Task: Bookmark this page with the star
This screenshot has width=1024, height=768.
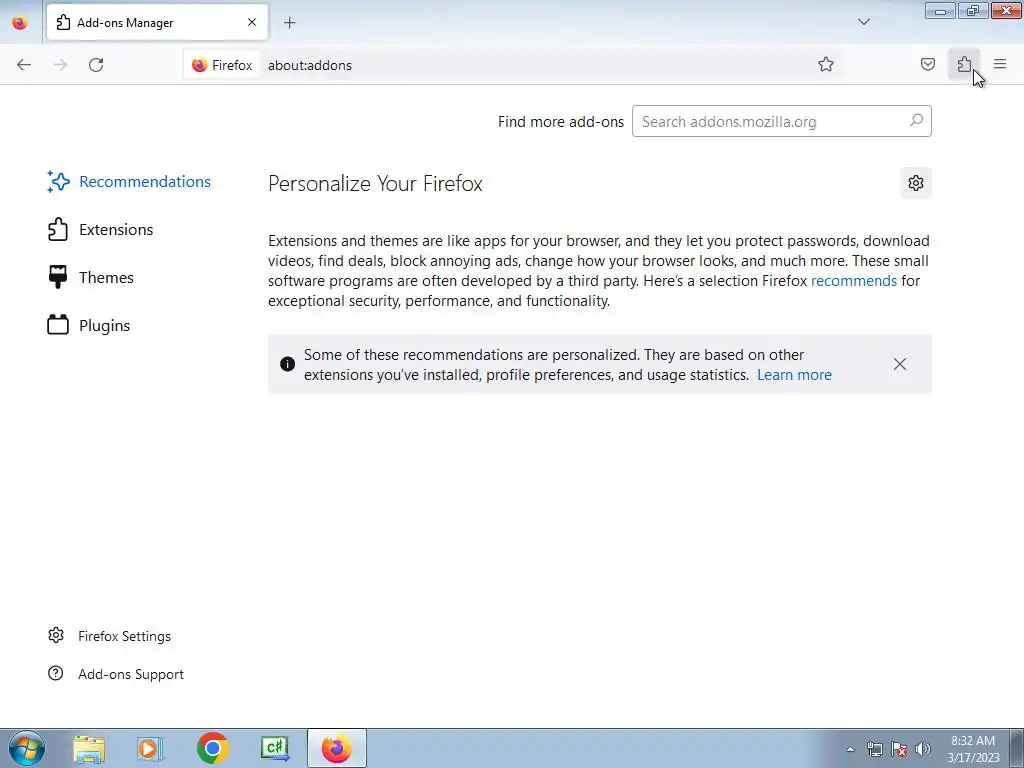Action: (x=825, y=64)
